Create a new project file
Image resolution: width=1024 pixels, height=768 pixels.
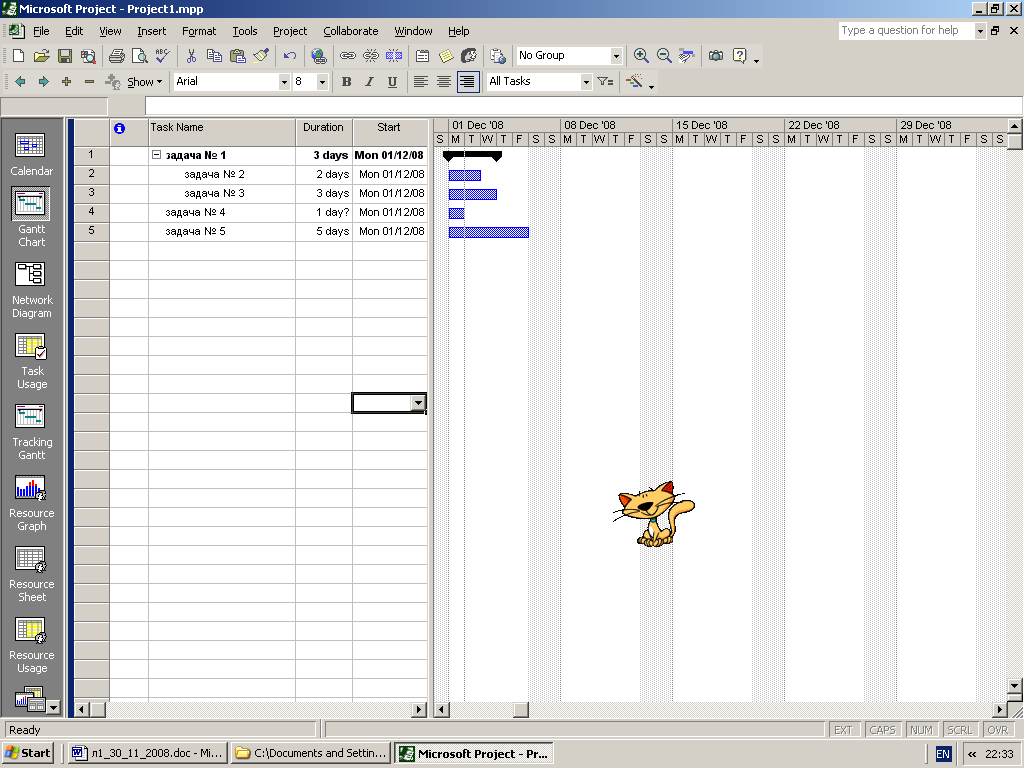pos(19,56)
